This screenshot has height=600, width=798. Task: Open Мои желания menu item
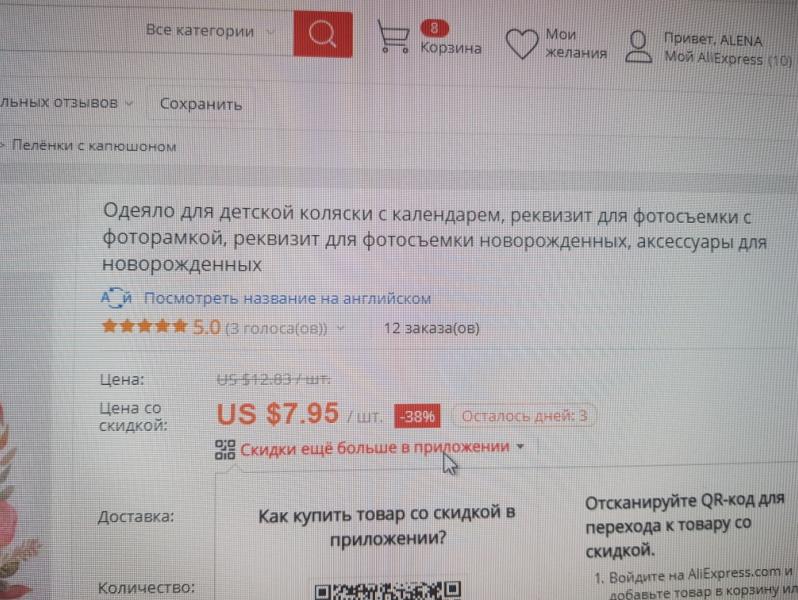[x=576, y=43]
